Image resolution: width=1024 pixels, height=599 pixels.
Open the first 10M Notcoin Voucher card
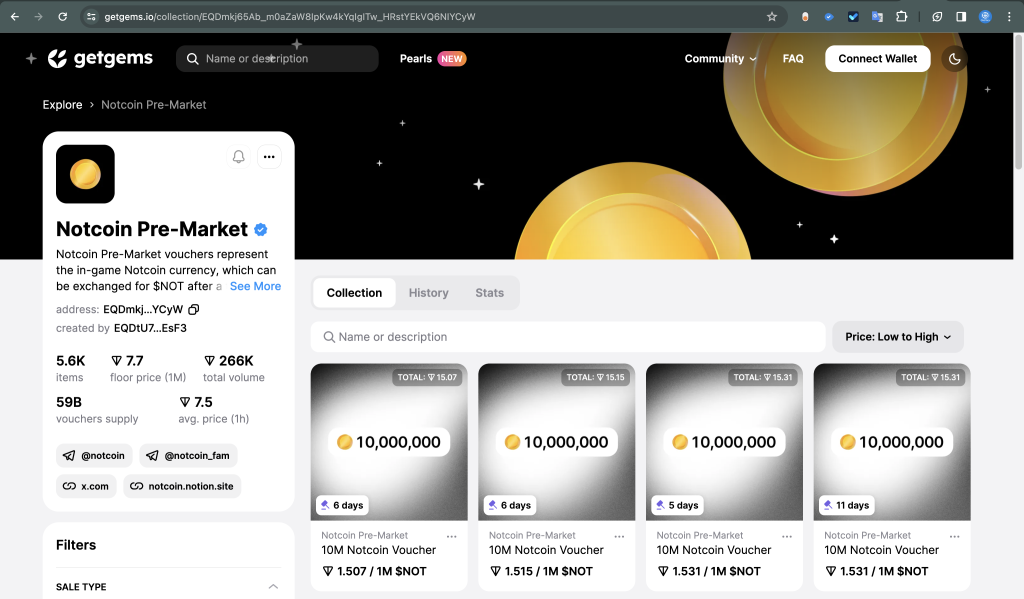pos(389,442)
